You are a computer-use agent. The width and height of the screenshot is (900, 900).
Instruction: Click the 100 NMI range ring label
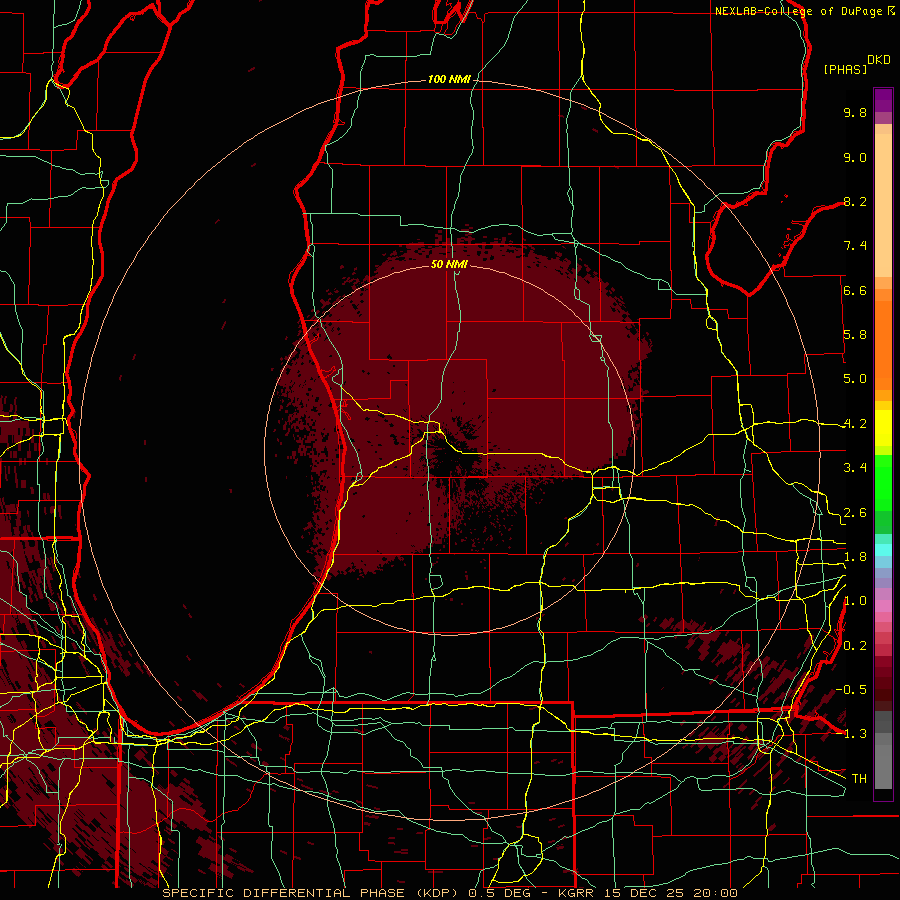449,79
